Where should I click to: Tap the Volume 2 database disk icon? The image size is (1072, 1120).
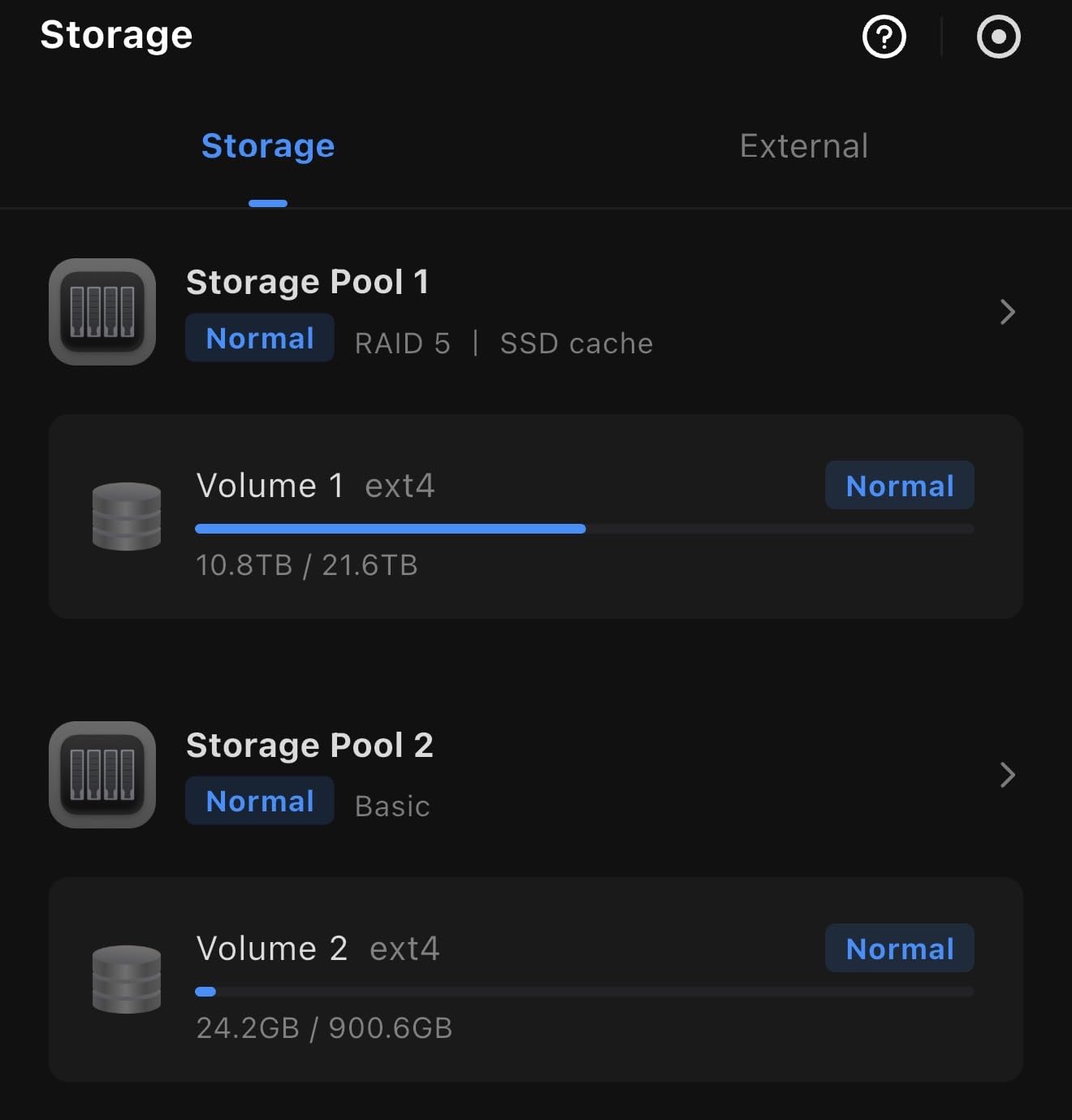click(127, 979)
